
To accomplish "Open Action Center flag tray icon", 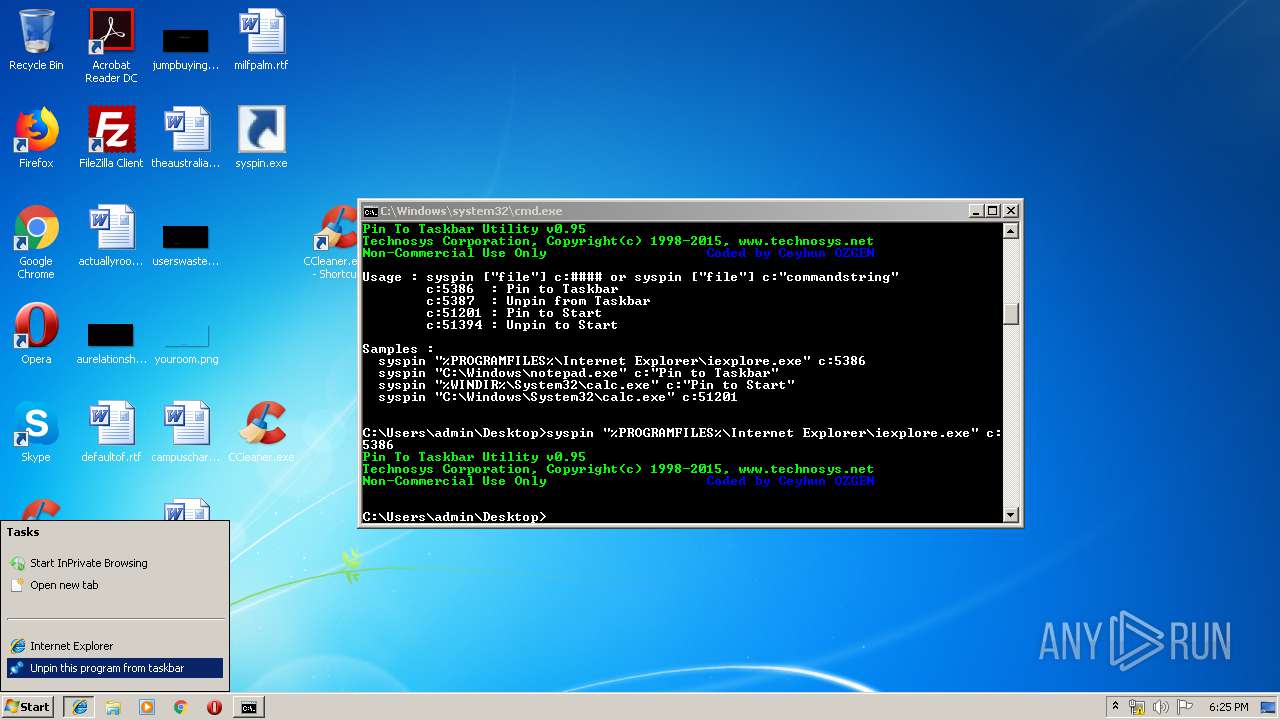I will click(1186, 707).
